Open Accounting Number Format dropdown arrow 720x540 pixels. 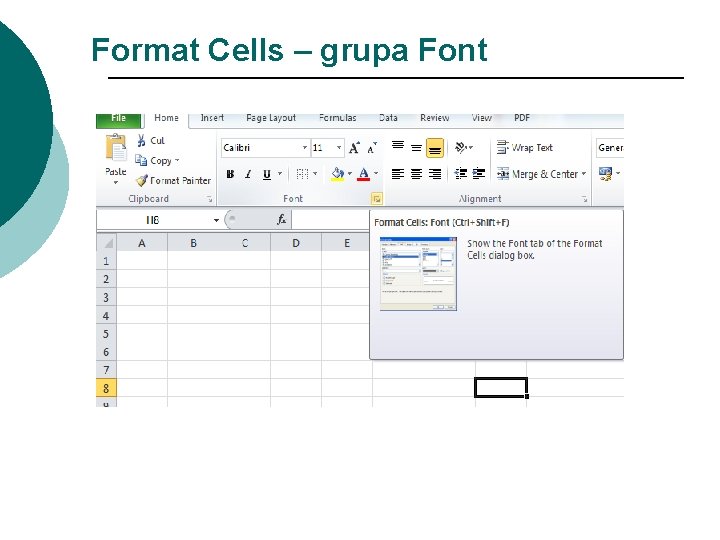(618, 174)
